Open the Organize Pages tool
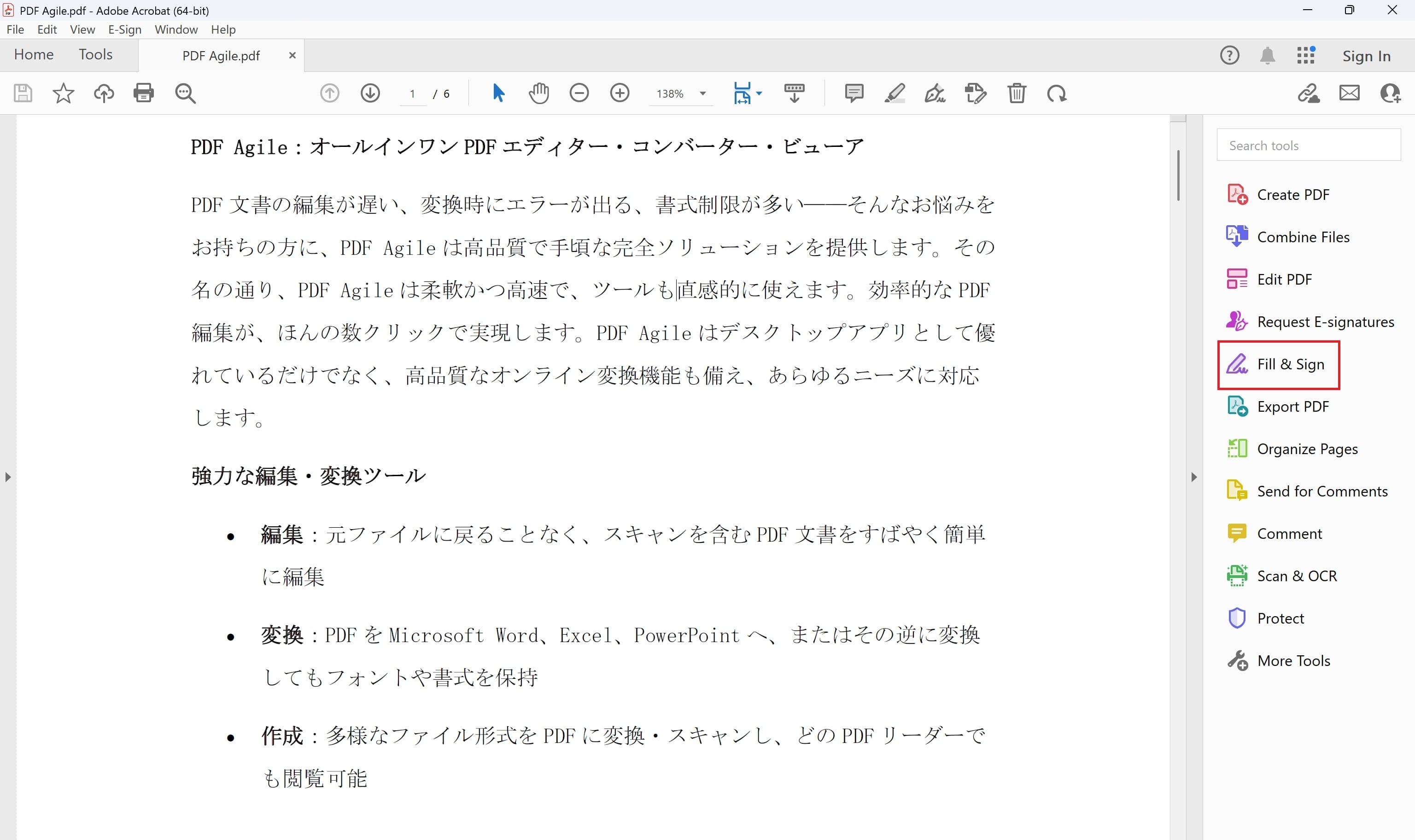This screenshot has width=1415, height=840. coord(1308,448)
